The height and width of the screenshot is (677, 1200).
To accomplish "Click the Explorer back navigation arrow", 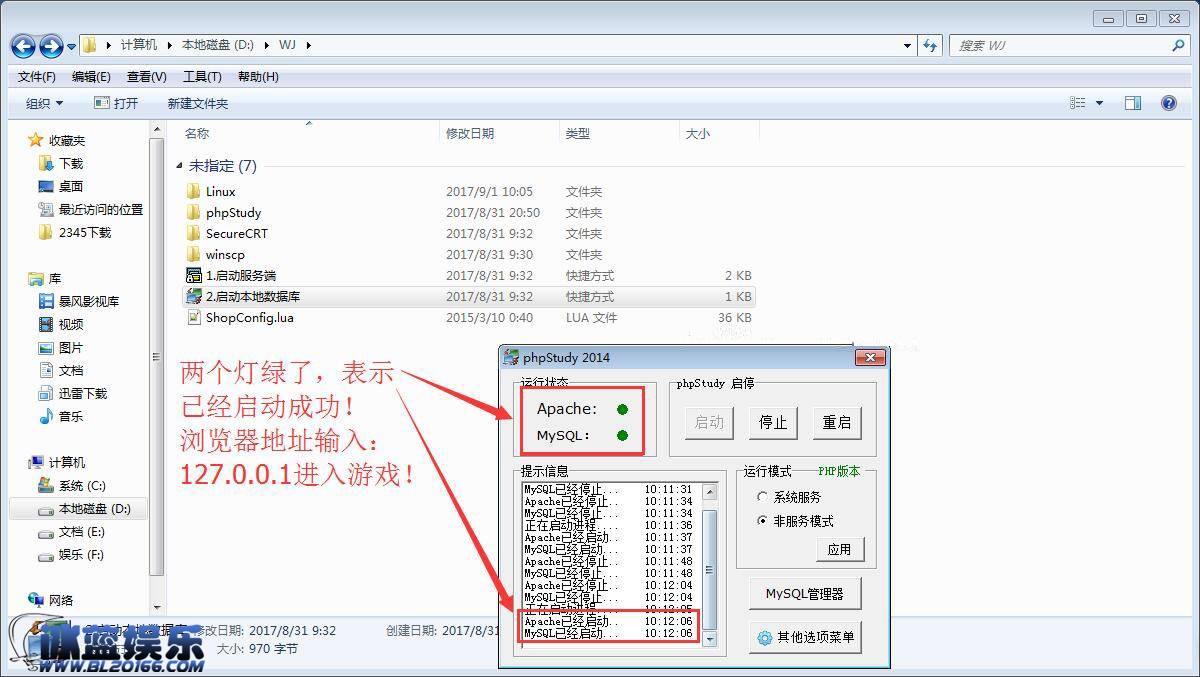I will click(24, 46).
